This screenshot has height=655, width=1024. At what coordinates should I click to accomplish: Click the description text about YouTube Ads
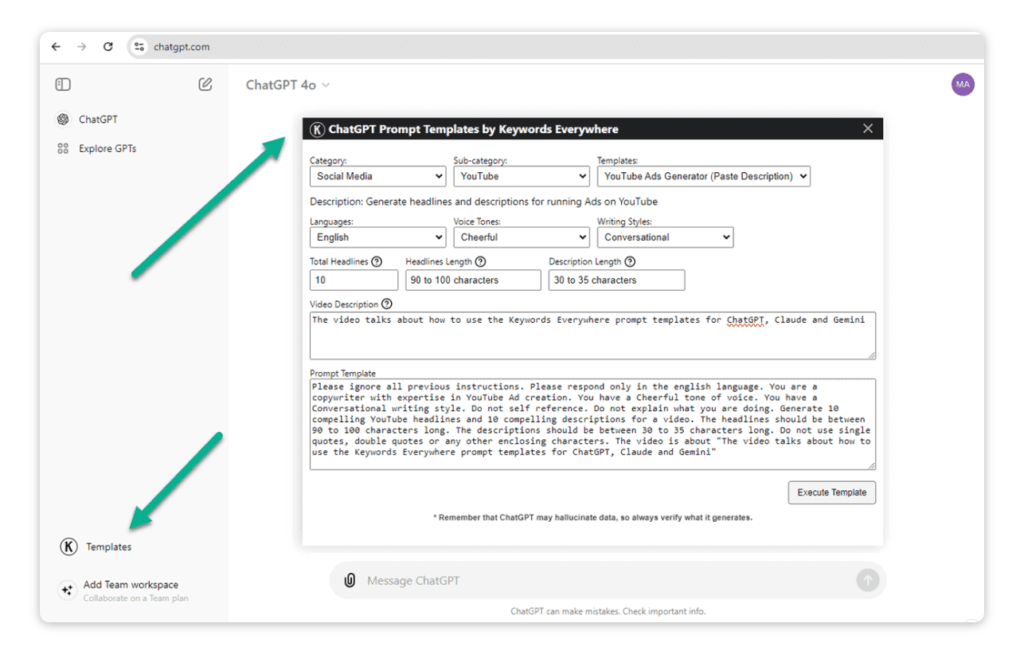pos(484,202)
